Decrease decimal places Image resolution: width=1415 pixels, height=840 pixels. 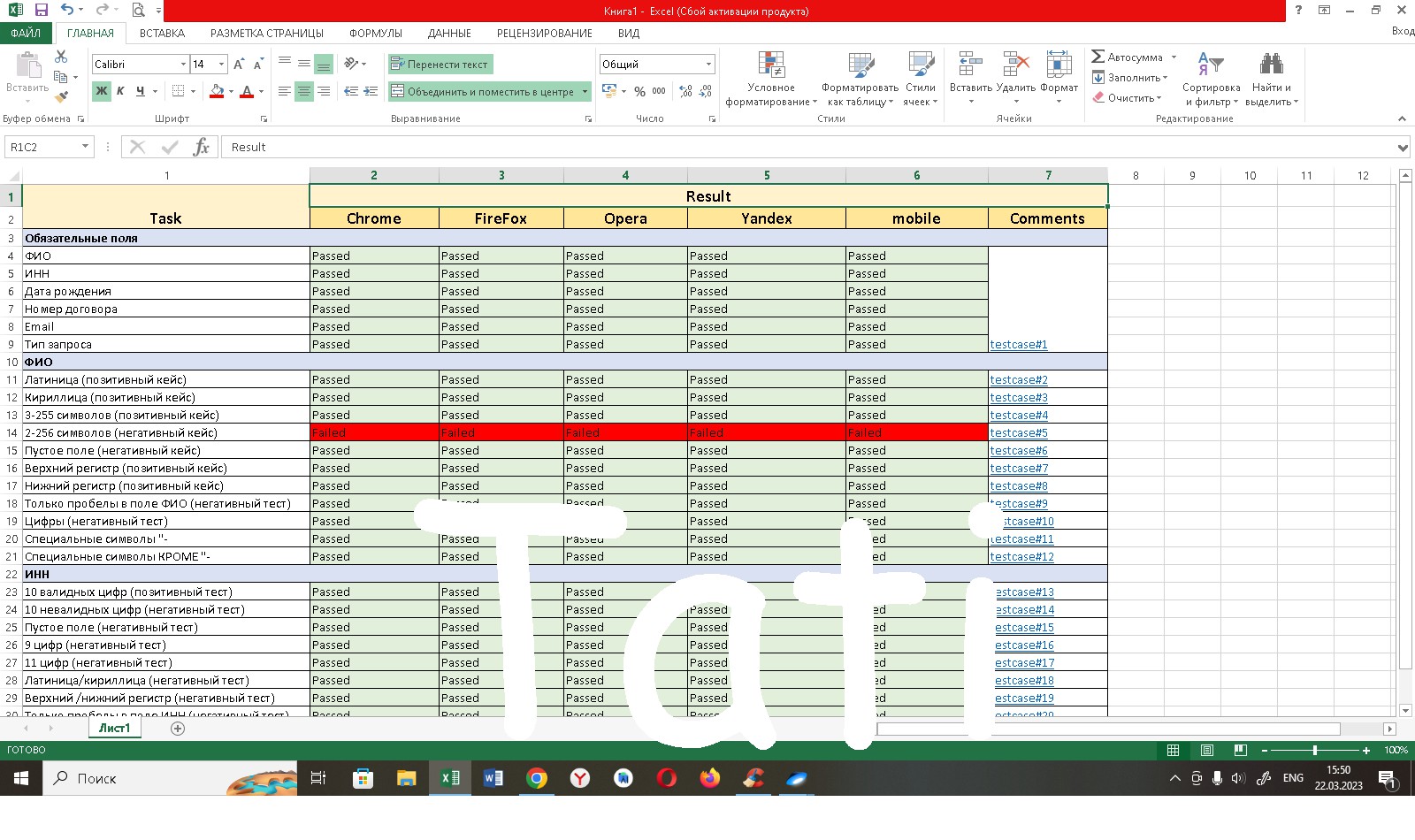tap(705, 91)
